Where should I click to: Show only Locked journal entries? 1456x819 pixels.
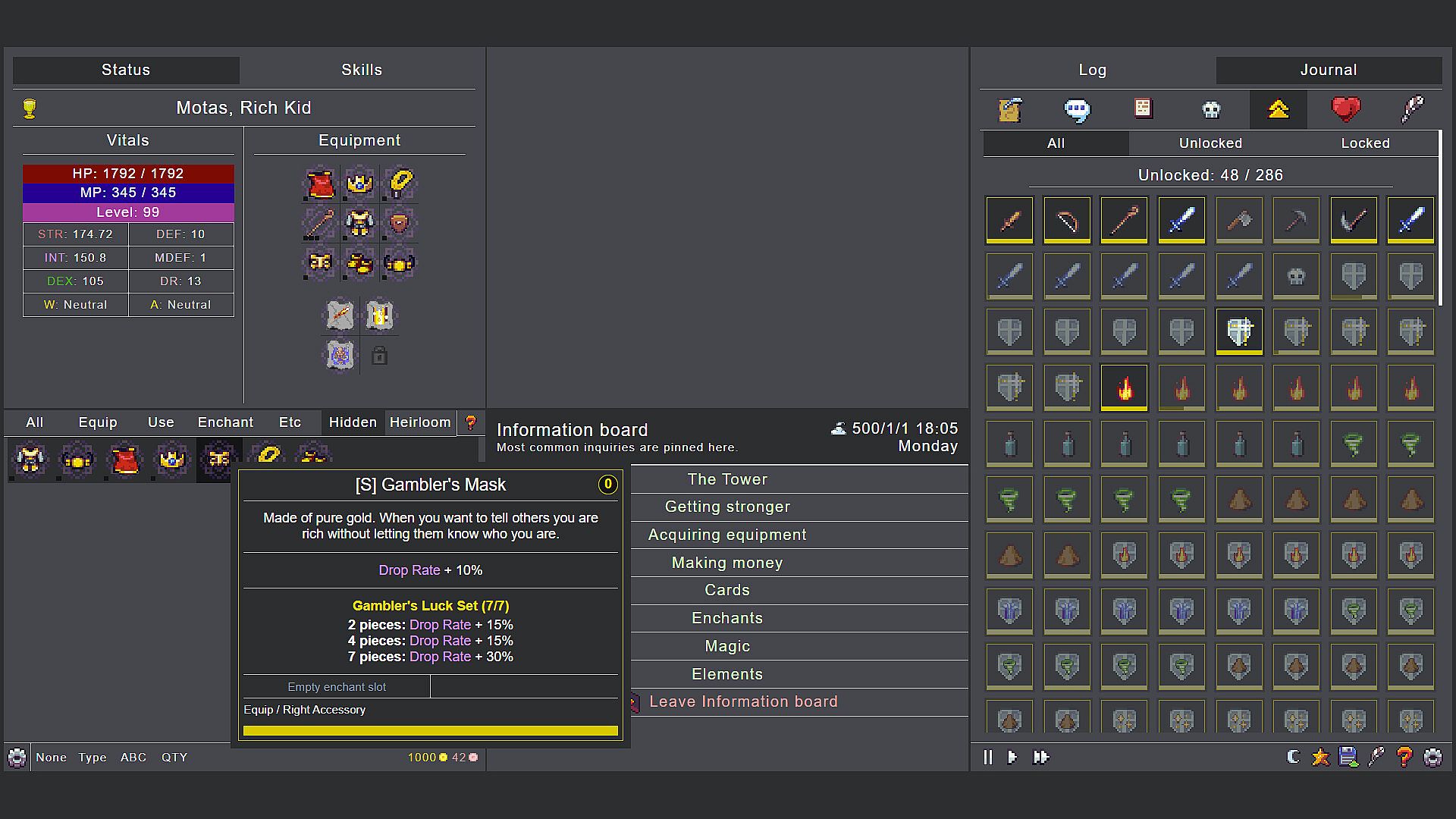pyautogui.click(x=1365, y=143)
